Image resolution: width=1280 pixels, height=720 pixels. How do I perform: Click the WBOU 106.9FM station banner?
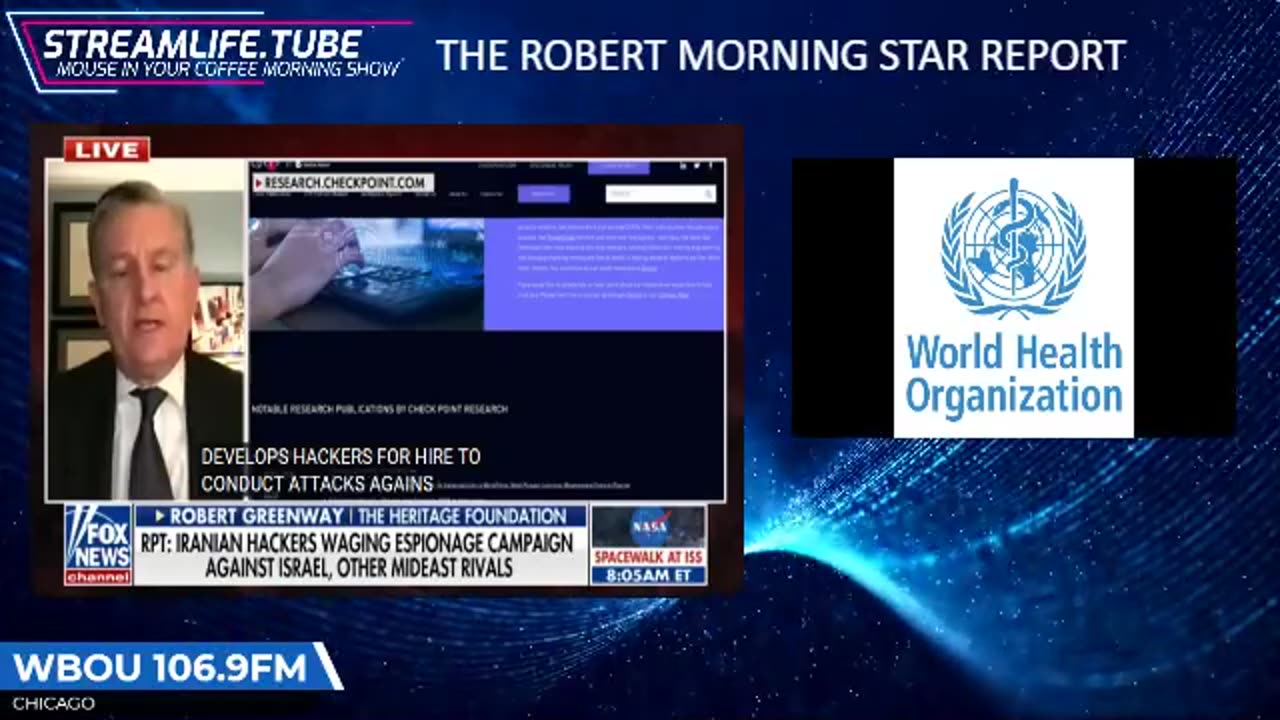170,668
